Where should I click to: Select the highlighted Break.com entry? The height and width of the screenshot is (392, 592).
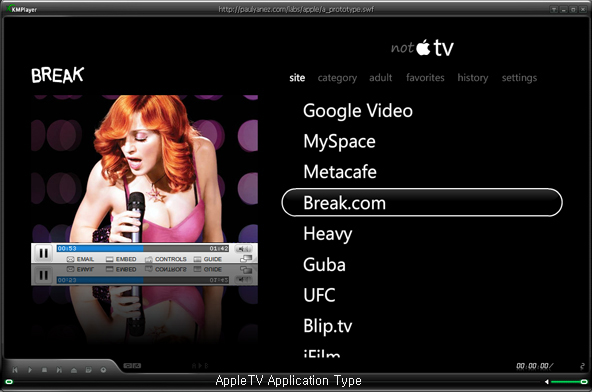pyautogui.click(x=422, y=202)
